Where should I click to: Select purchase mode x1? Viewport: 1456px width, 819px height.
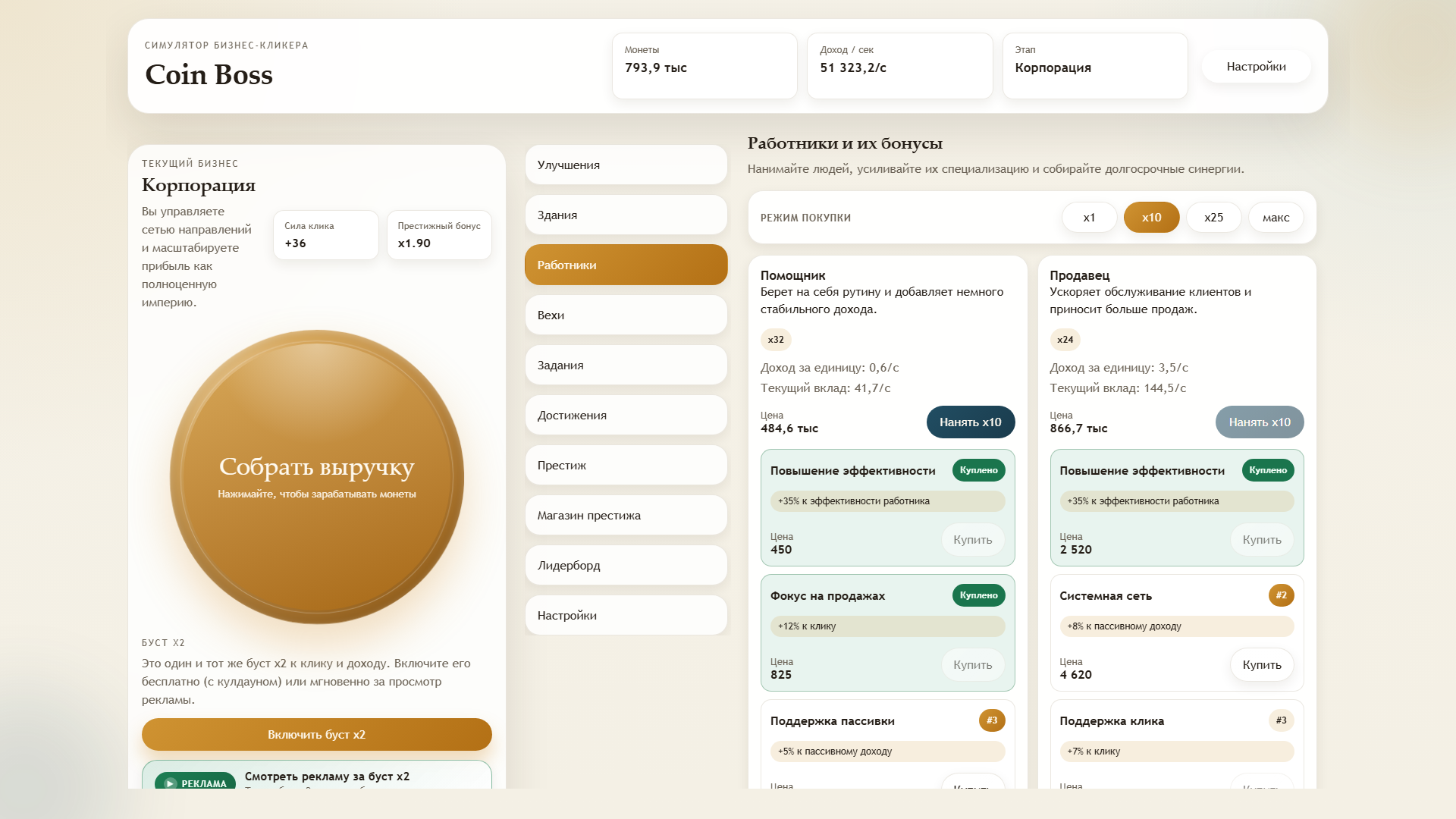point(1089,218)
